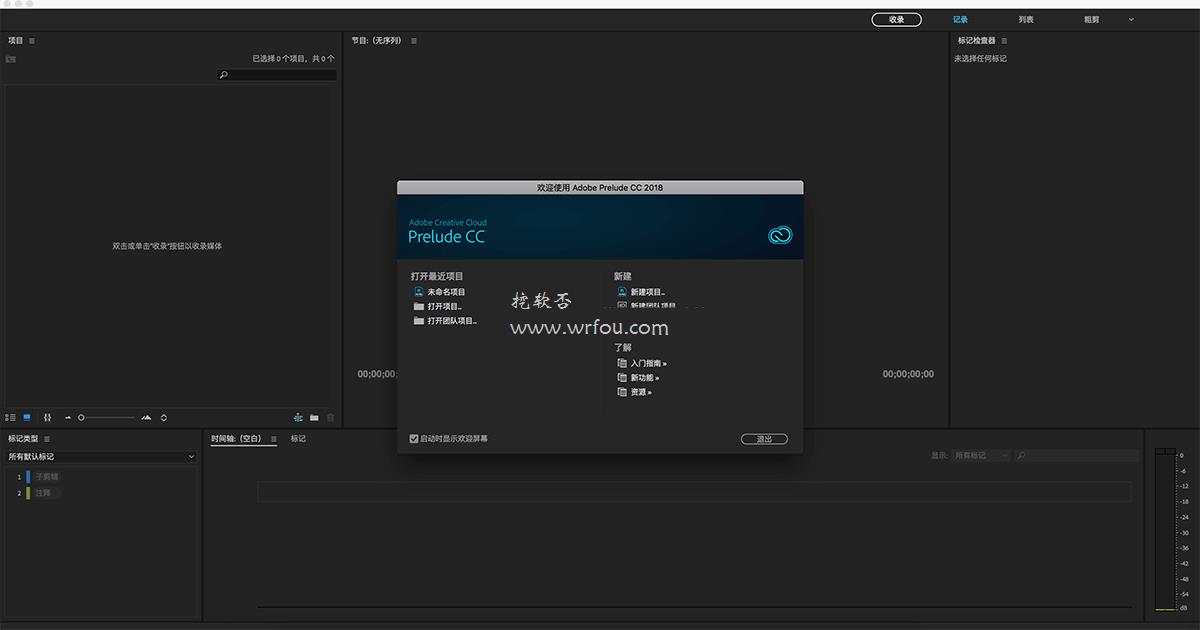
Task: Click the blue color swatch of marker 1
Action: pos(29,477)
